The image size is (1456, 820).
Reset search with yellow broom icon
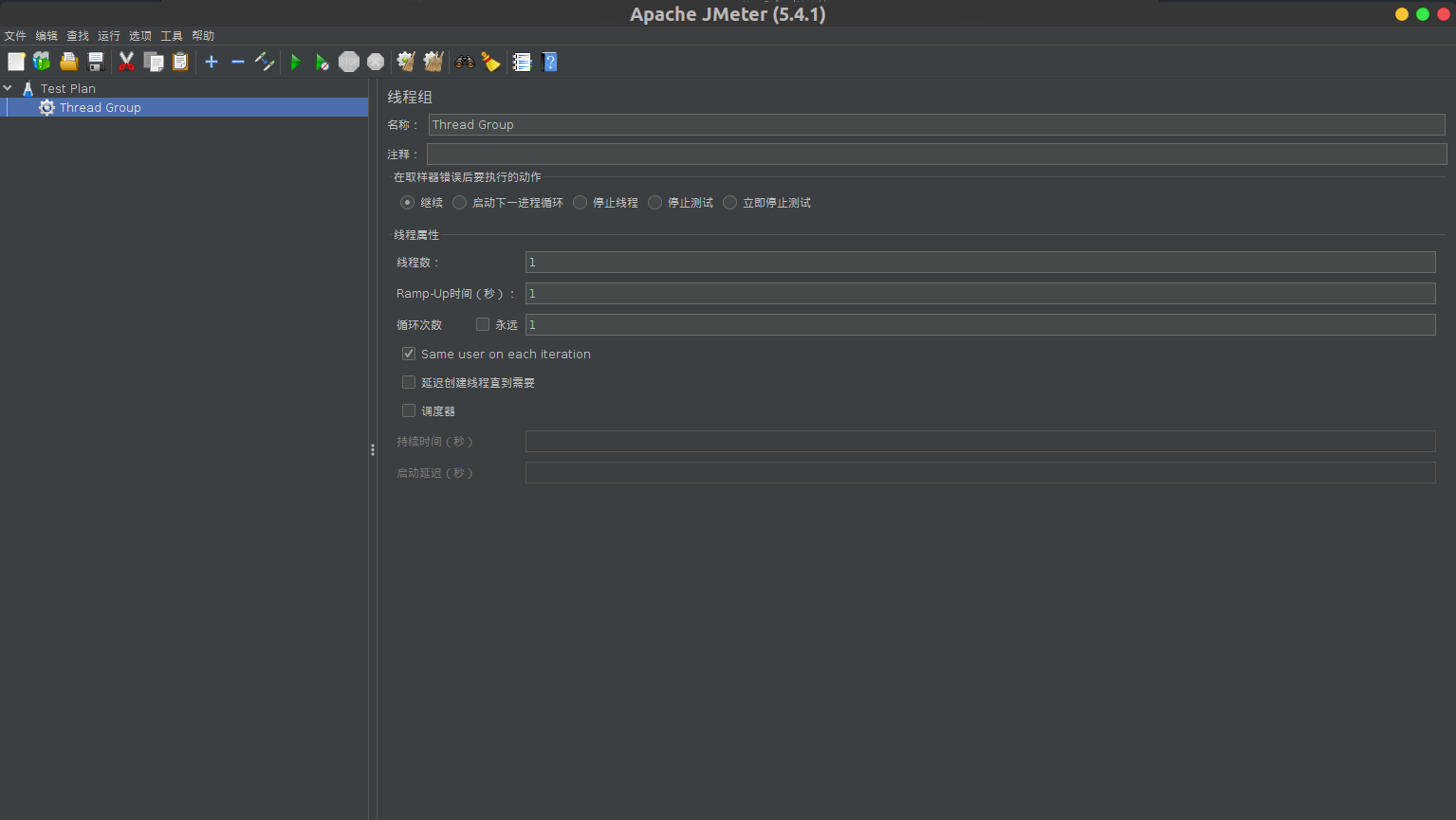(x=490, y=62)
